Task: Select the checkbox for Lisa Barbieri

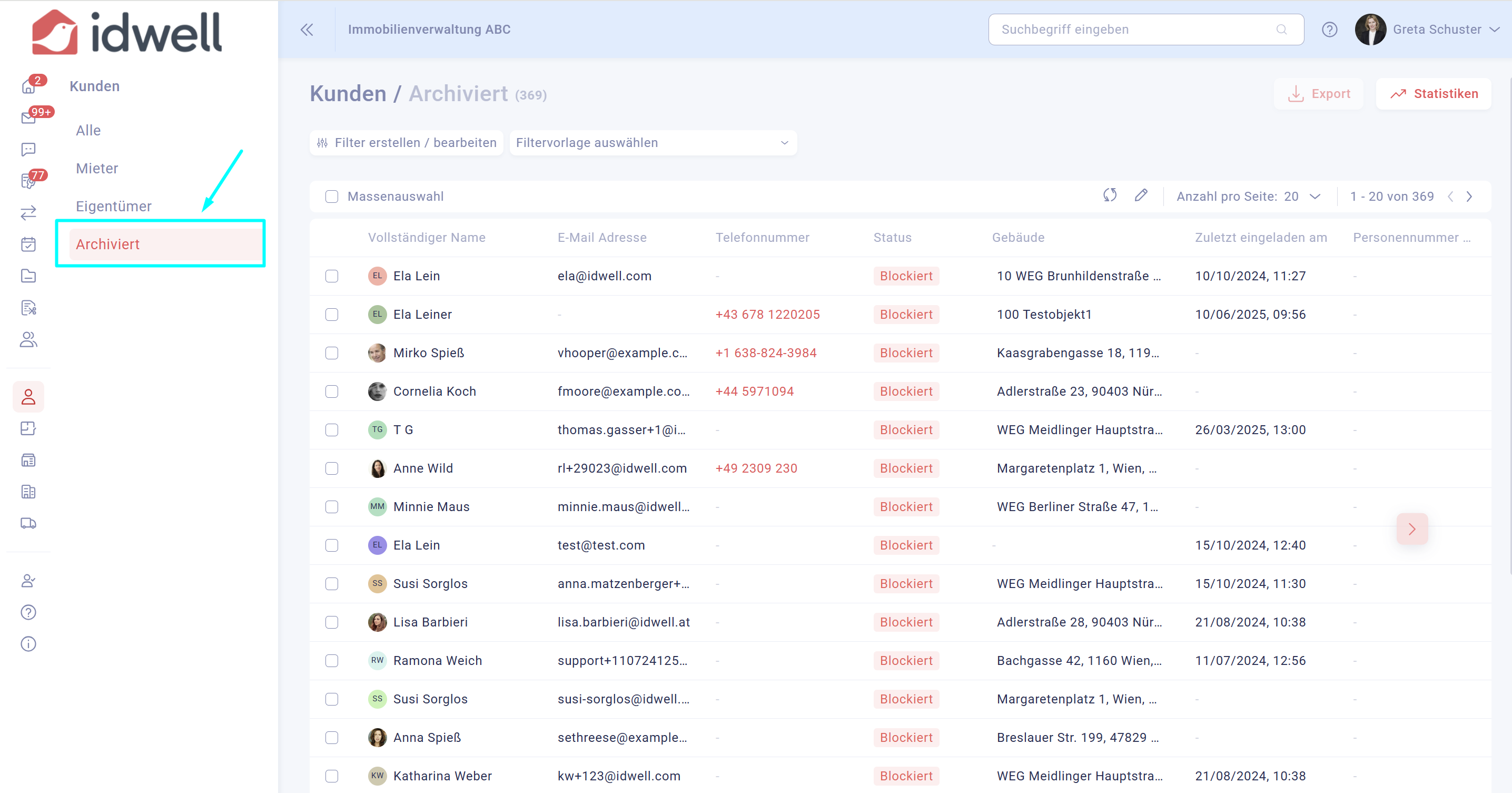Action: (x=332, y=622)
